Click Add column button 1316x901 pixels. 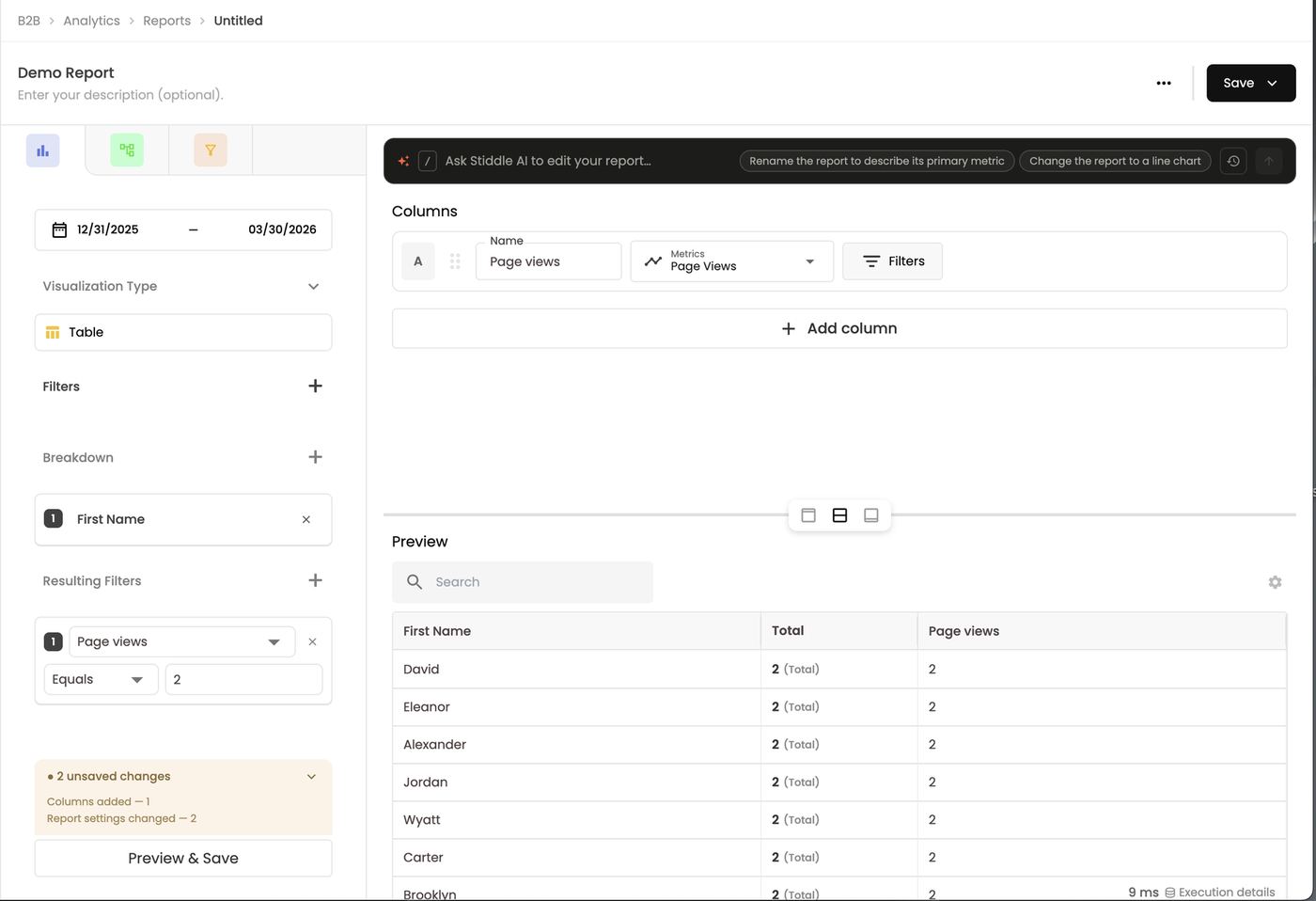pos(839,328)
